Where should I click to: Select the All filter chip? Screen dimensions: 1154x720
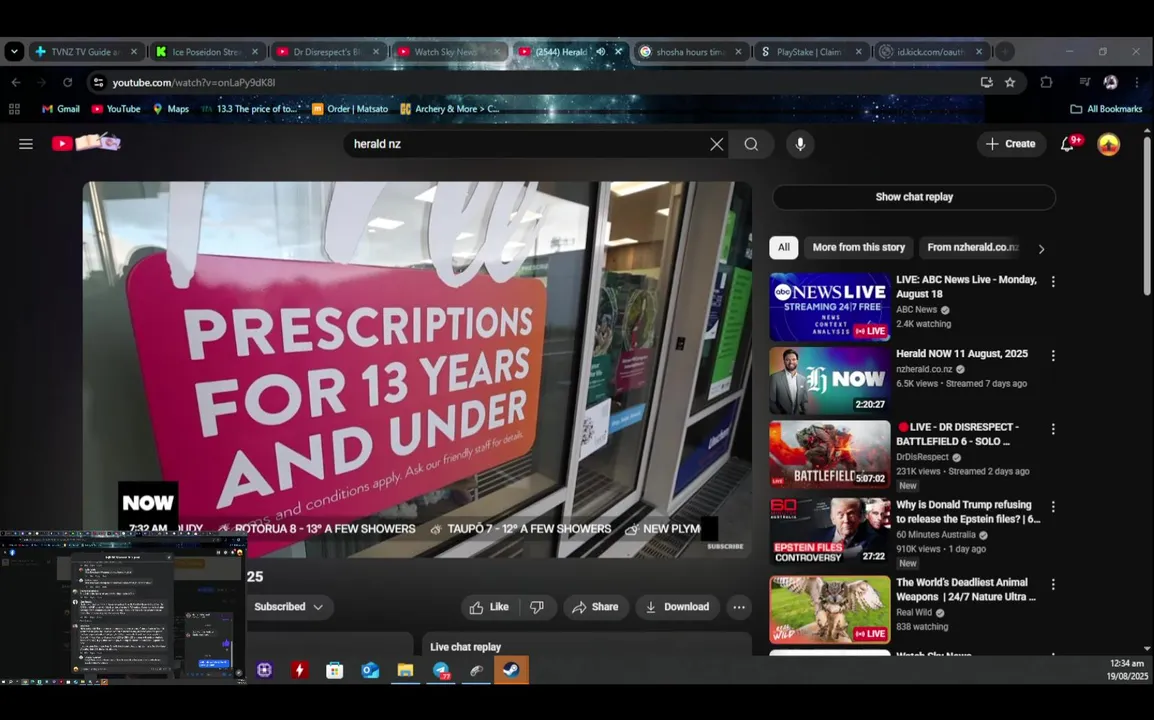(784, 247)
